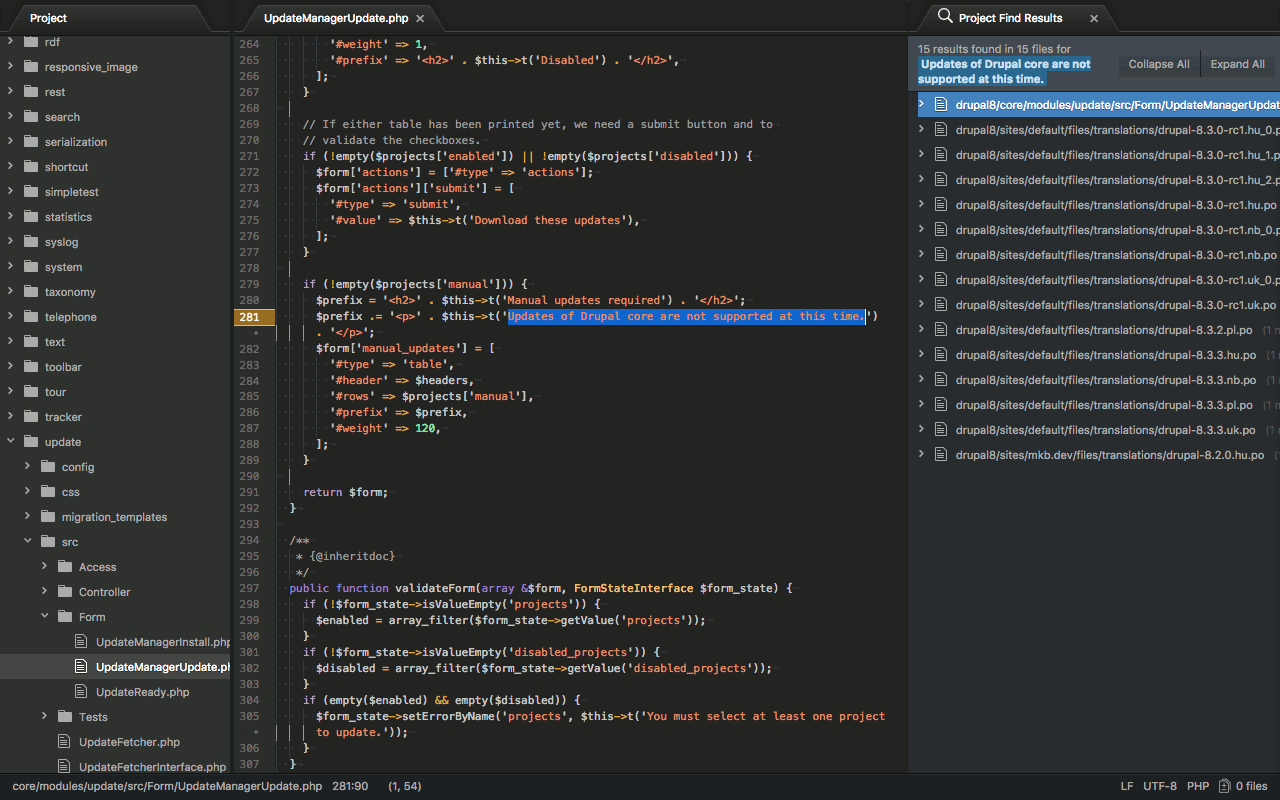
Task: Click the files icon next to '0 files'
Action: click(1226, 786)
